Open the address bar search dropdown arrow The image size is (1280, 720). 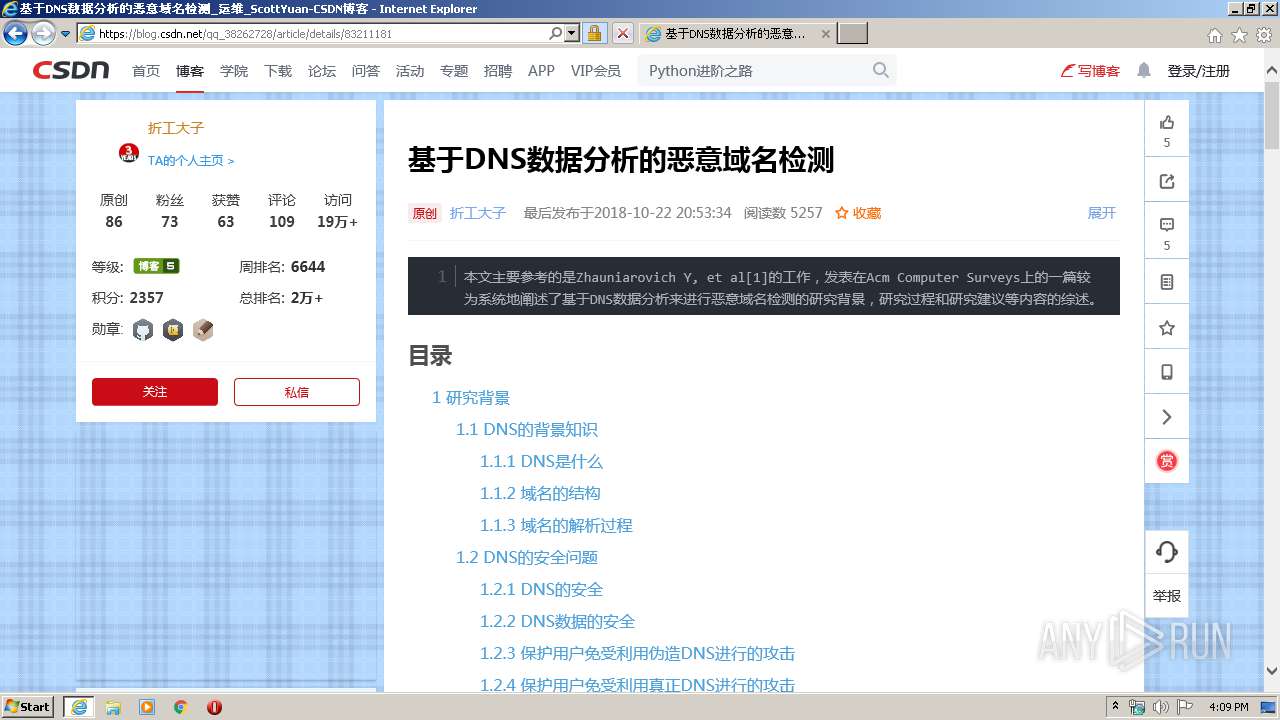tap(572, 33)
